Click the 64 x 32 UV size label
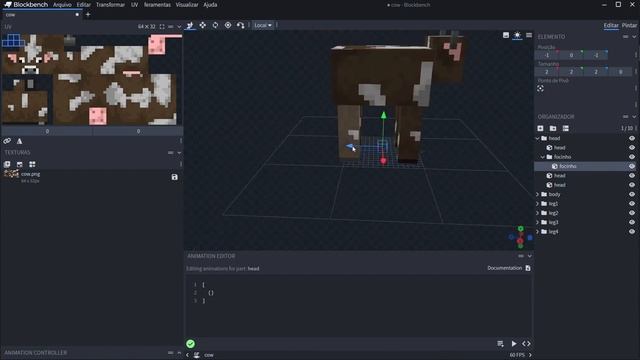 (x=147, y=27)
